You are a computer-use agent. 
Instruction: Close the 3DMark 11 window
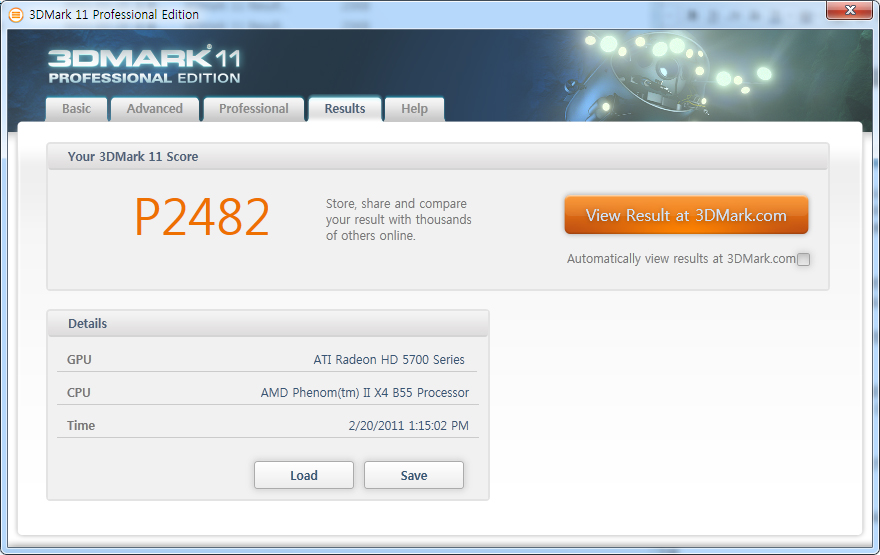(x=850, y=10)
